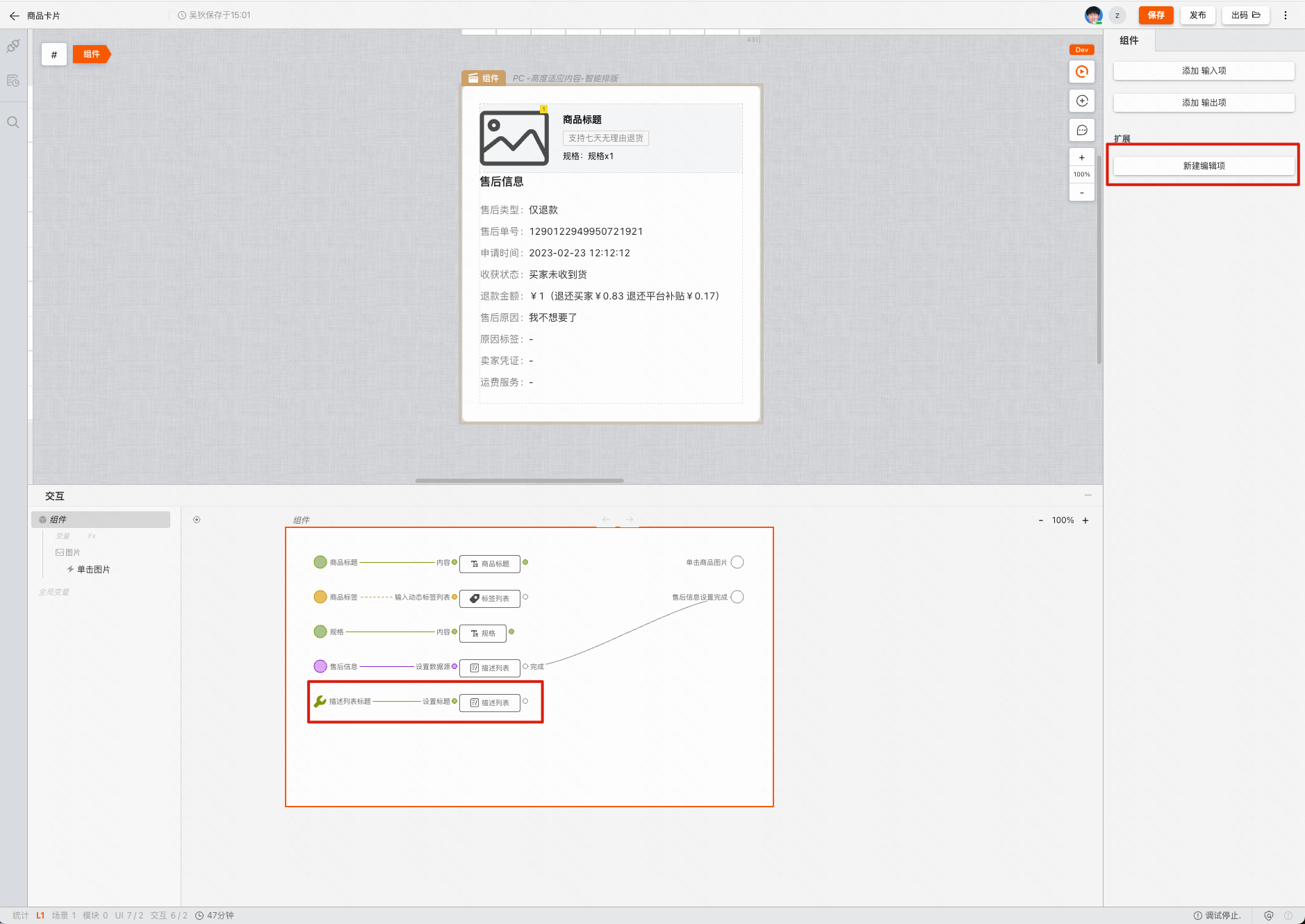Click the 商品标题 text in the card
The height and width of the screenshot is (924, 1305).
(582, 119)
